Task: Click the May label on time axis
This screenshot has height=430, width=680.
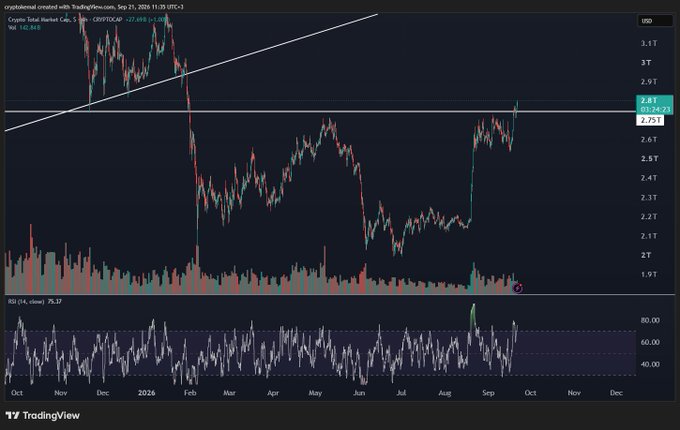Action: click(x=315, y=393)
